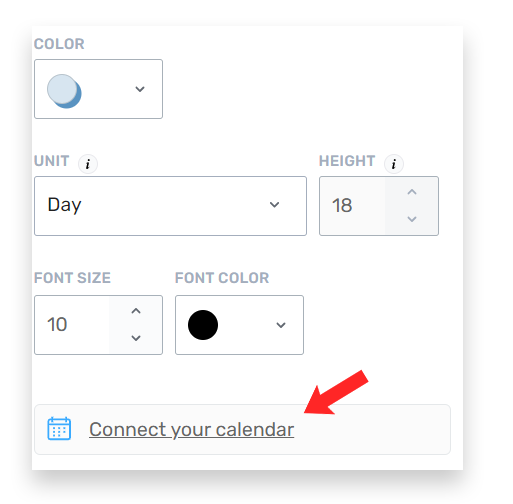Screen dimensions: 513x504
Task: Click the calendar icon beside Connect your calendar
Action: tap(59, 429)
